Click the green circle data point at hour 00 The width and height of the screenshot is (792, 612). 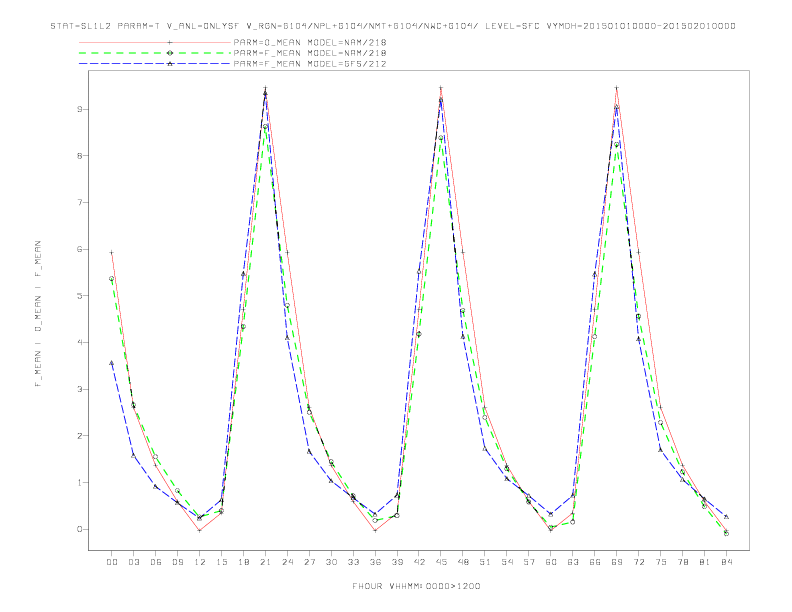[112, 279]
